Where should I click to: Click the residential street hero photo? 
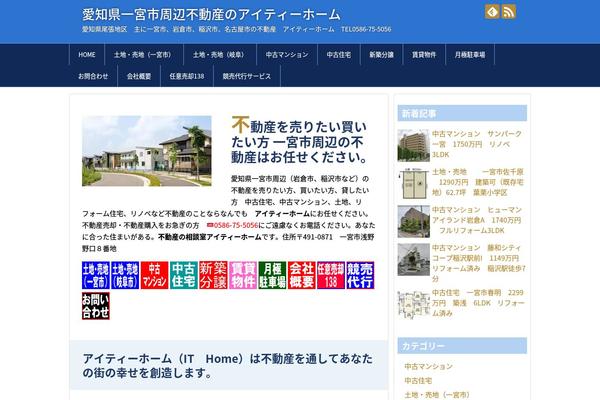click(147, 151)
